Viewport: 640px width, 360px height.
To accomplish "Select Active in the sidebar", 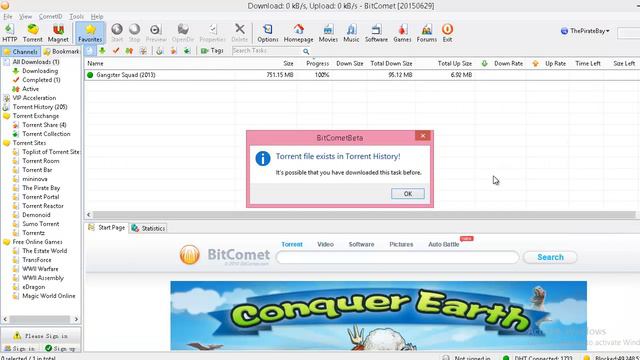I will point(30,89).
